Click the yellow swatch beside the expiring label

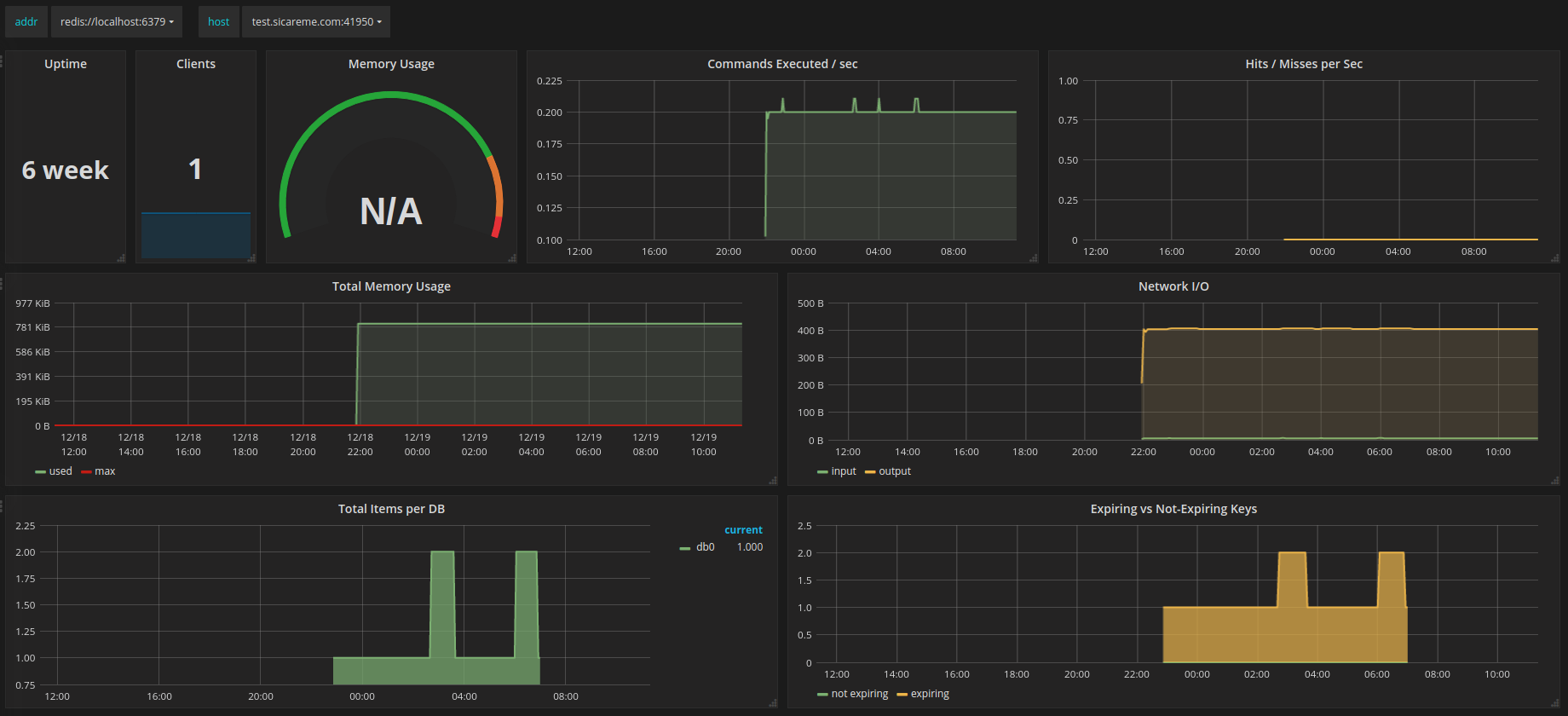point(902,695)
